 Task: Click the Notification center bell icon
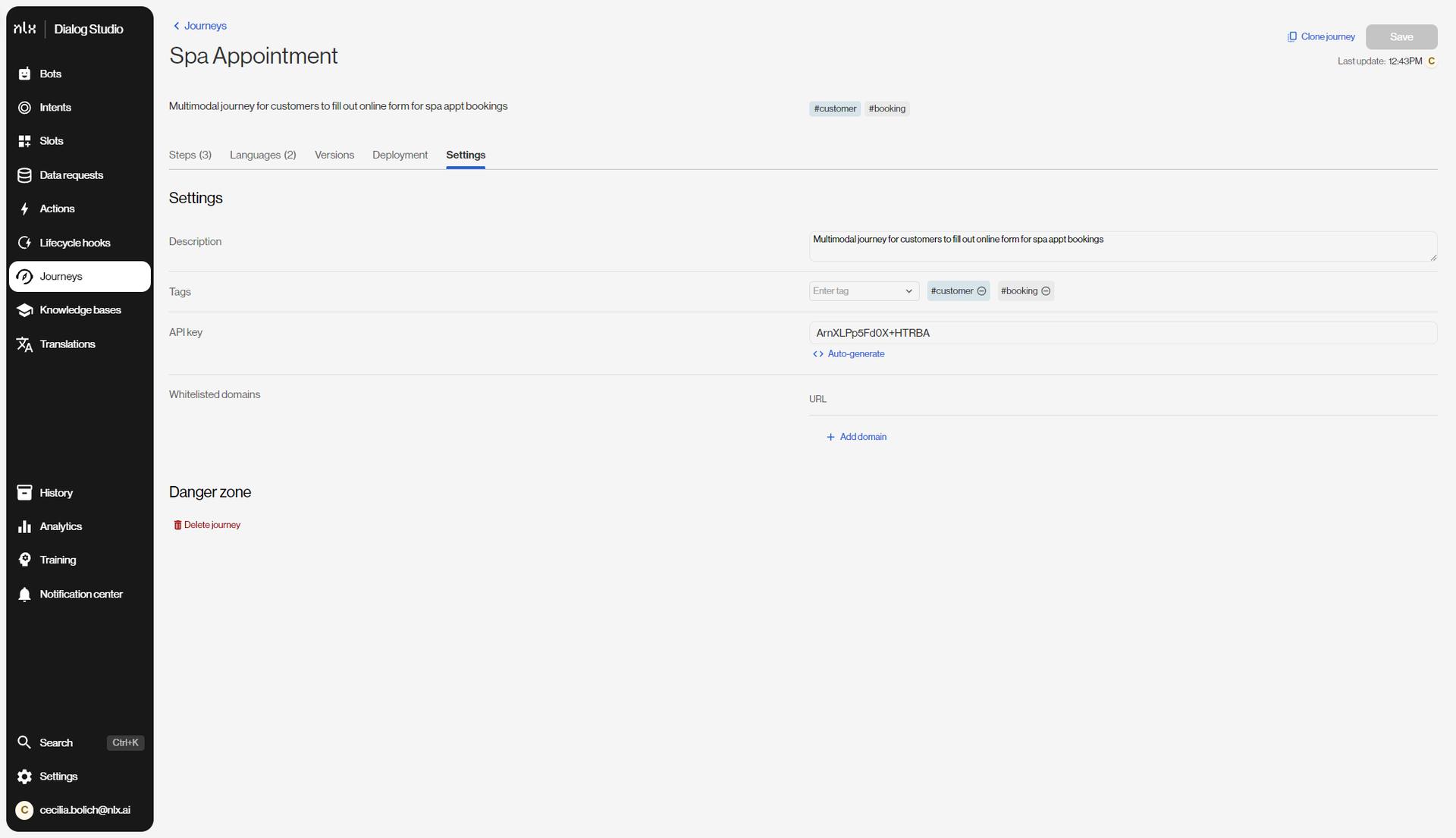[24, 595]
